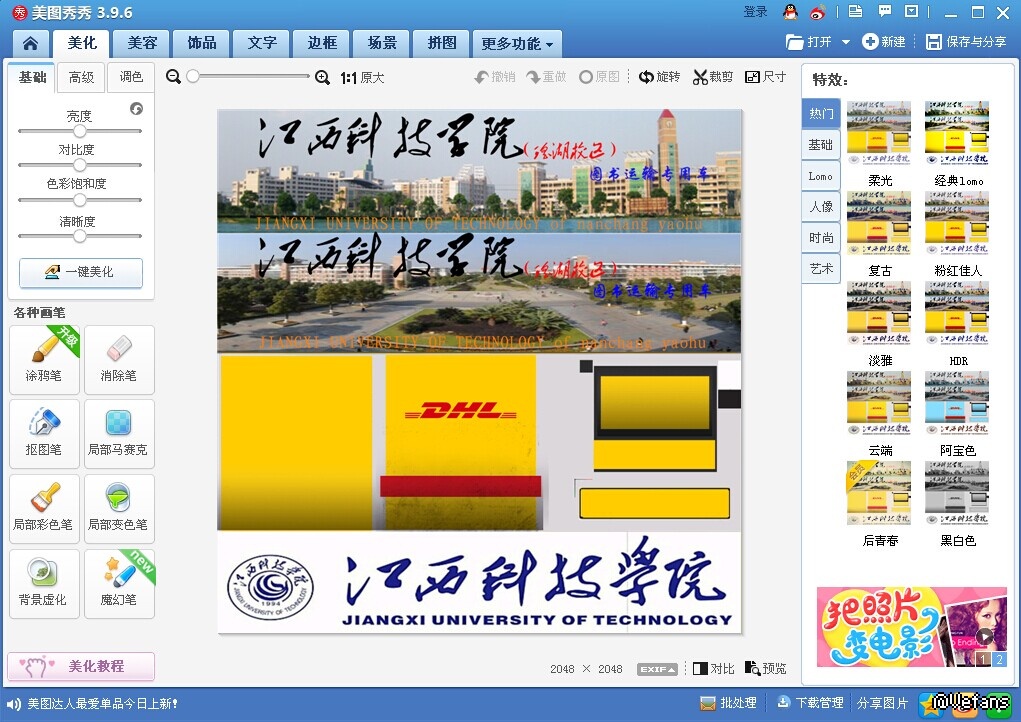Open 下载管理 download manager

point(810,703)
